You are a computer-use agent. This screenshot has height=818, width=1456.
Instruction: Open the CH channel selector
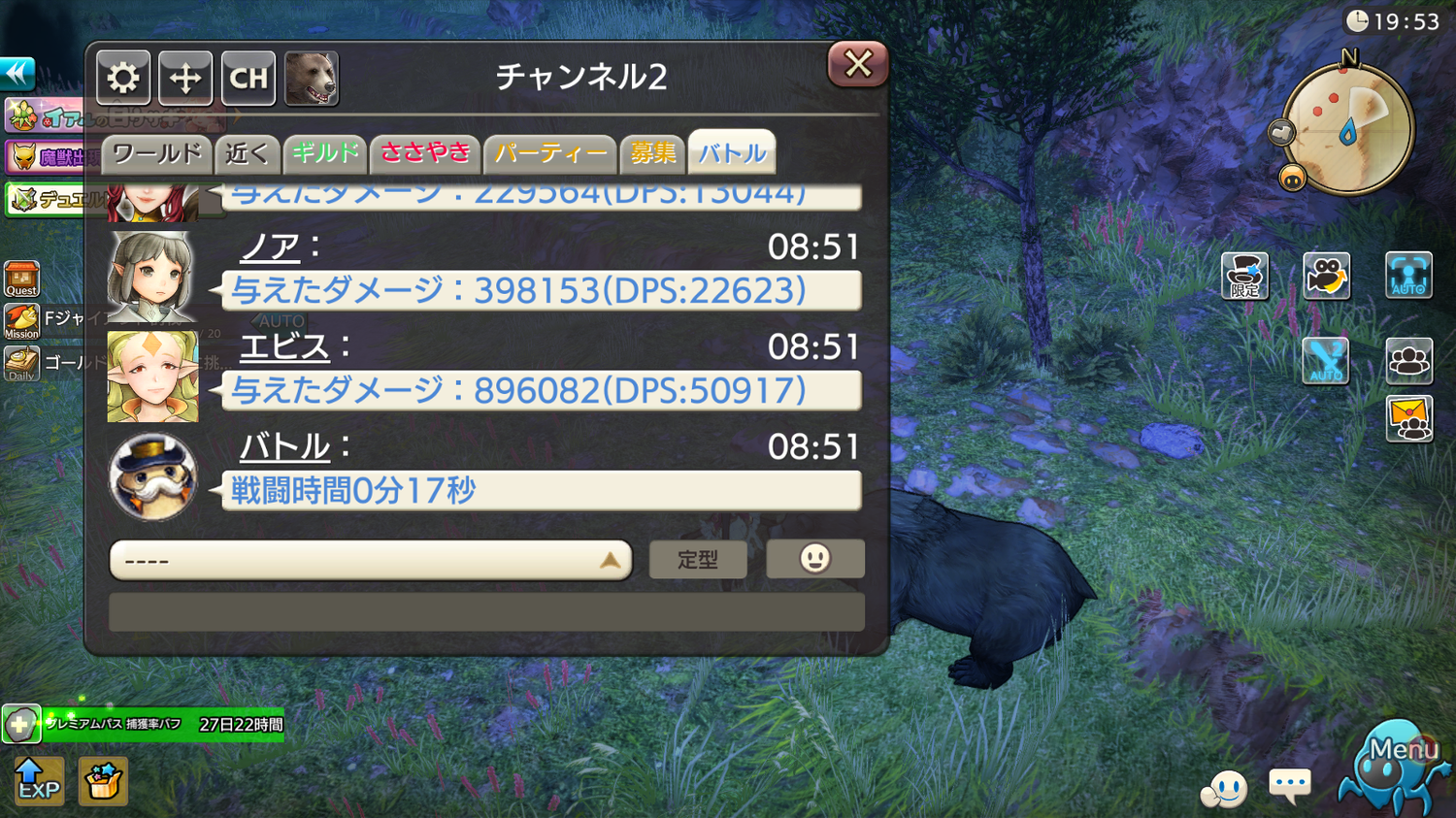click(x=248, y=78)
